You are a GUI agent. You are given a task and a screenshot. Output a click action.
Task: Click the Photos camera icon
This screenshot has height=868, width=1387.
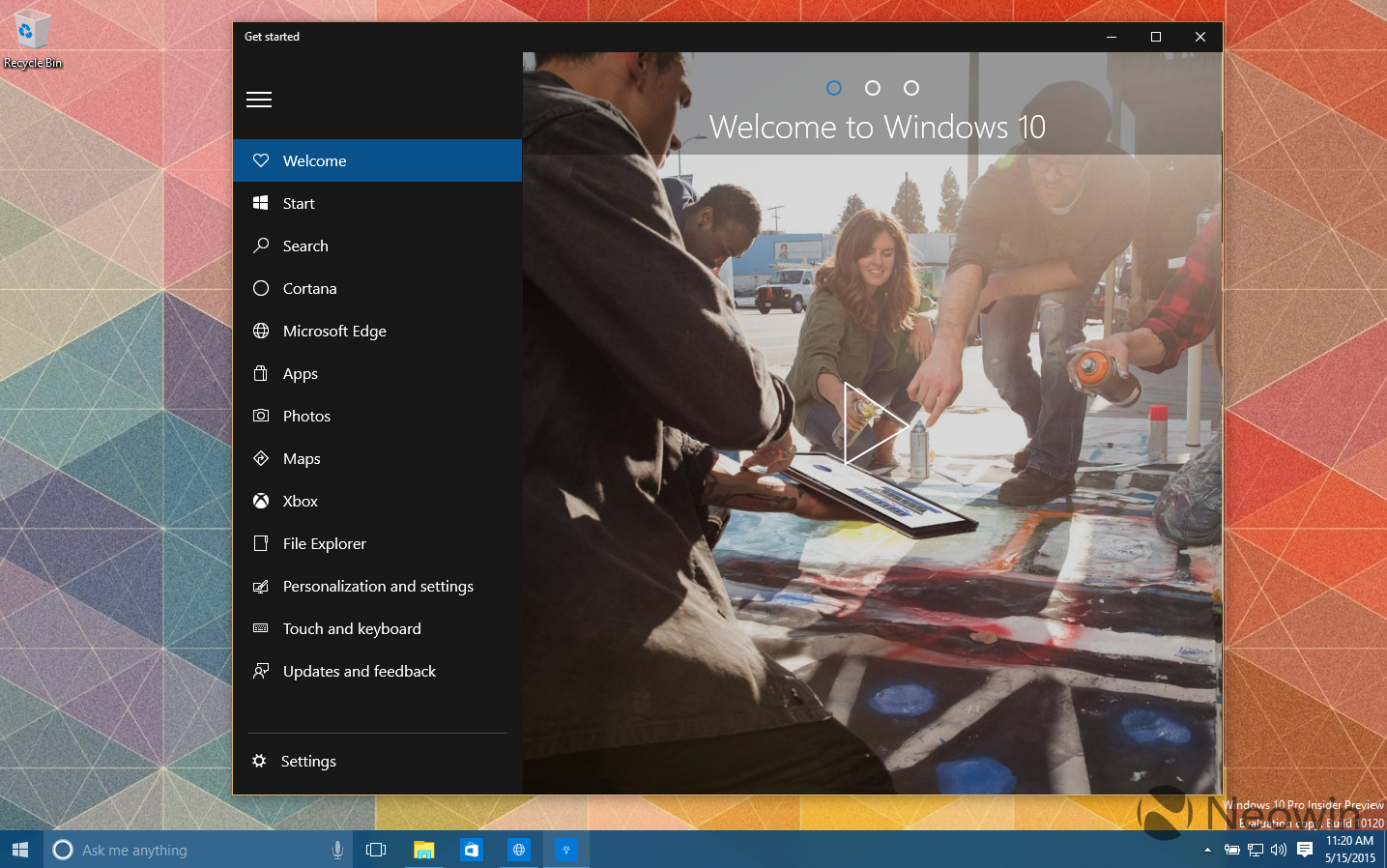pyautogui.click(x=261, y=416)
